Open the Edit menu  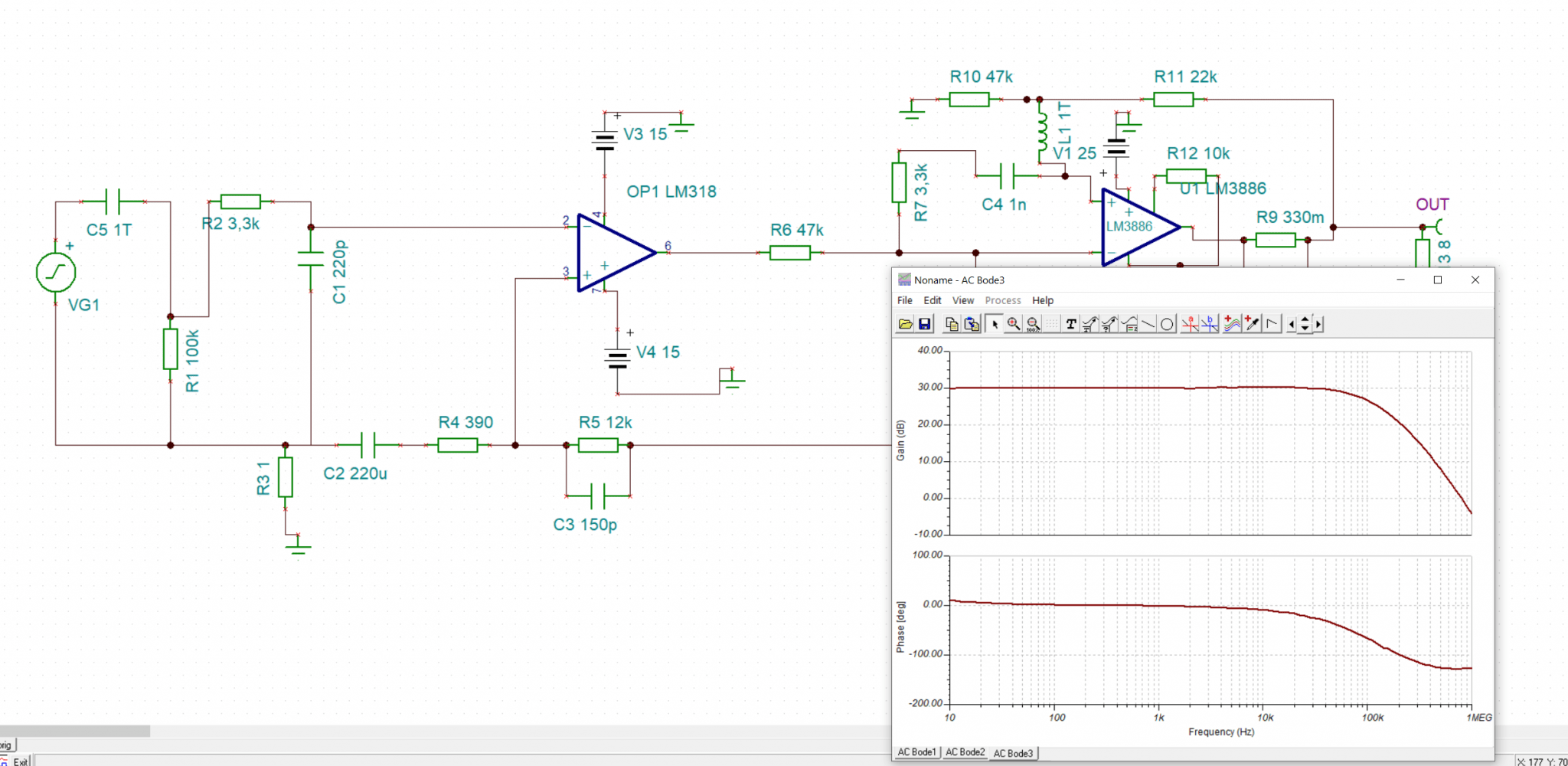coord(932,300)
